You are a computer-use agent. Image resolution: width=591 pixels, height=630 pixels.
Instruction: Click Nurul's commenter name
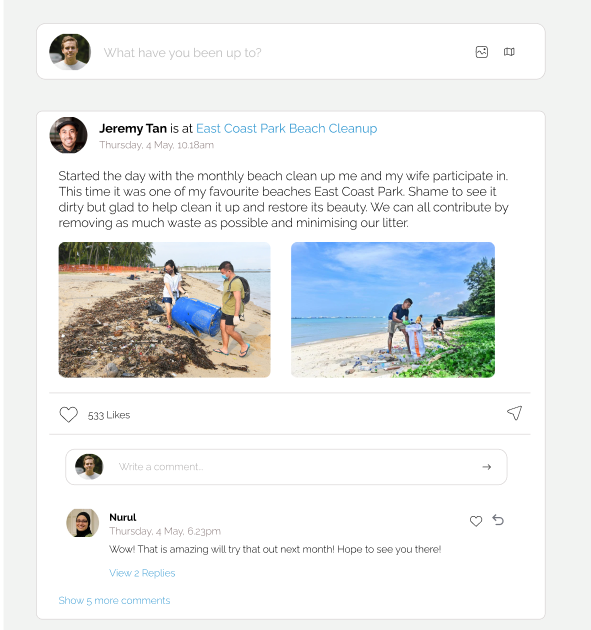click(x=123, y=517)
